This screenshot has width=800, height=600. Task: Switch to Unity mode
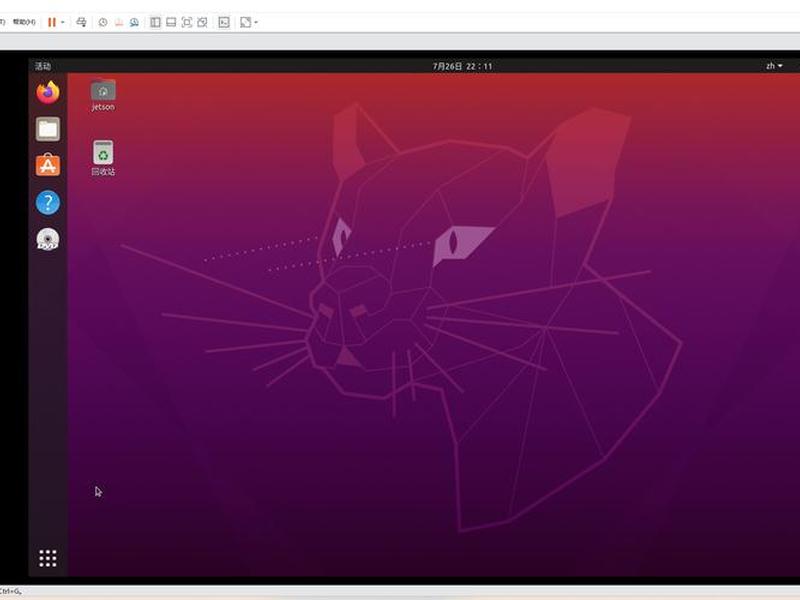[x=203, y=22]
